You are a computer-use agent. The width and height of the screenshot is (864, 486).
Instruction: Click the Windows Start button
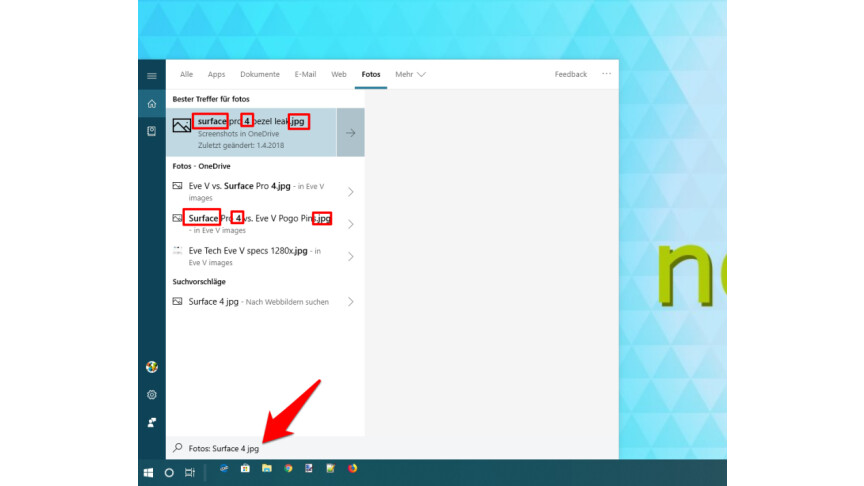pyautogui.click(x=148, y=473)
